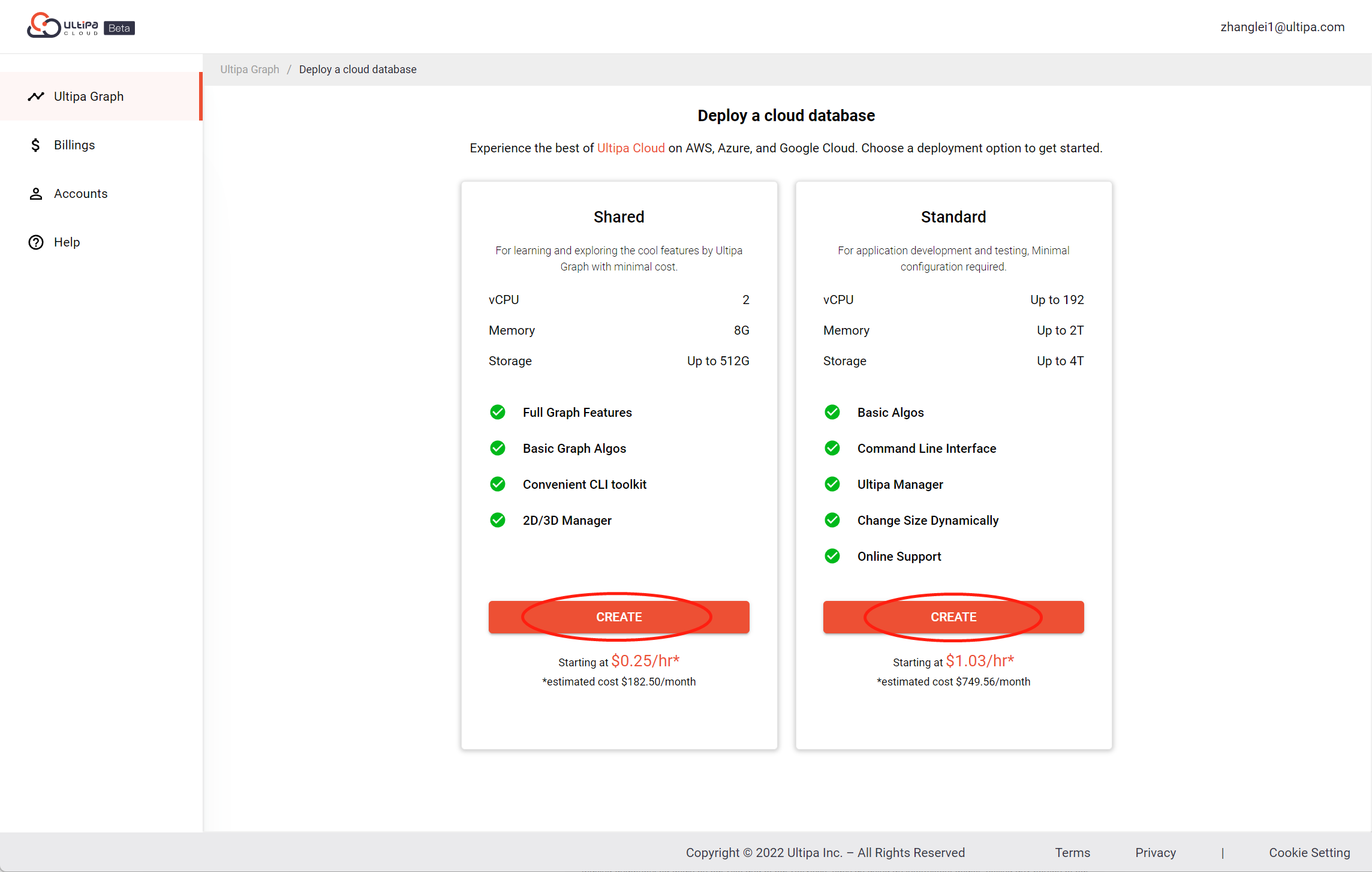
Task: Click the Help question mark icon
Action: [36, 242]
